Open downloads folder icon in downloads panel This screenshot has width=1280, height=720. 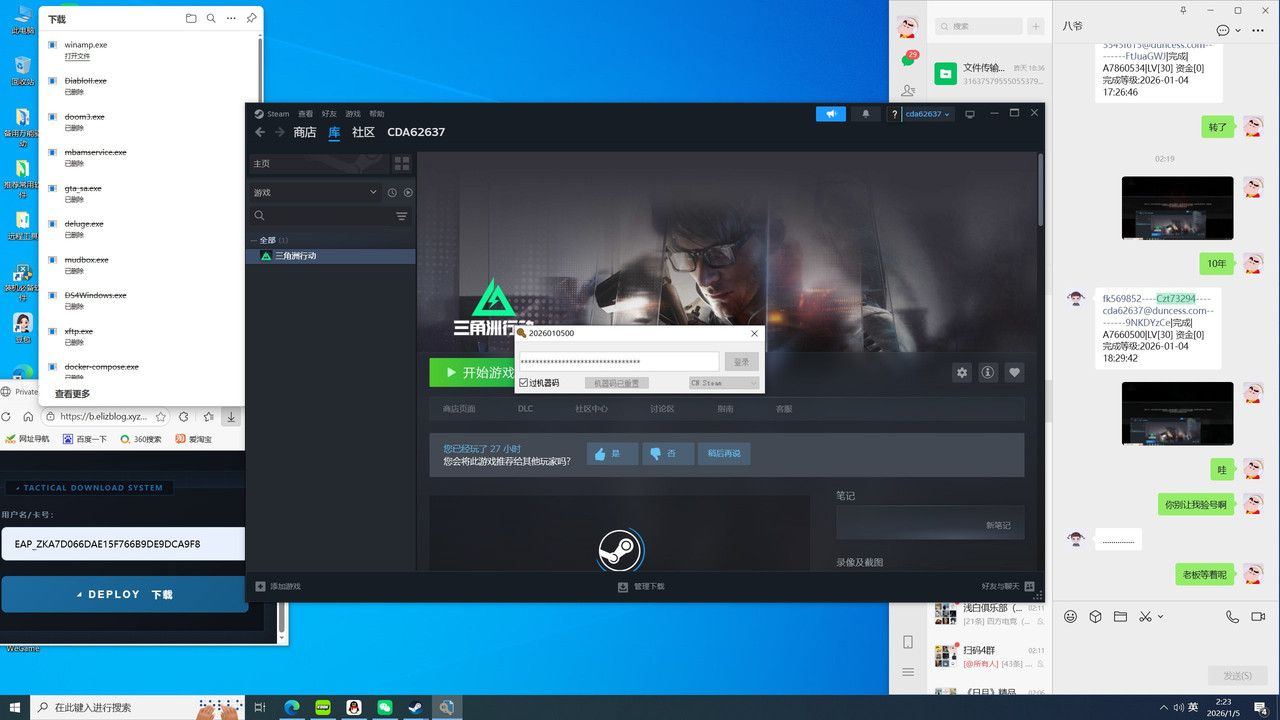(191, 18)
